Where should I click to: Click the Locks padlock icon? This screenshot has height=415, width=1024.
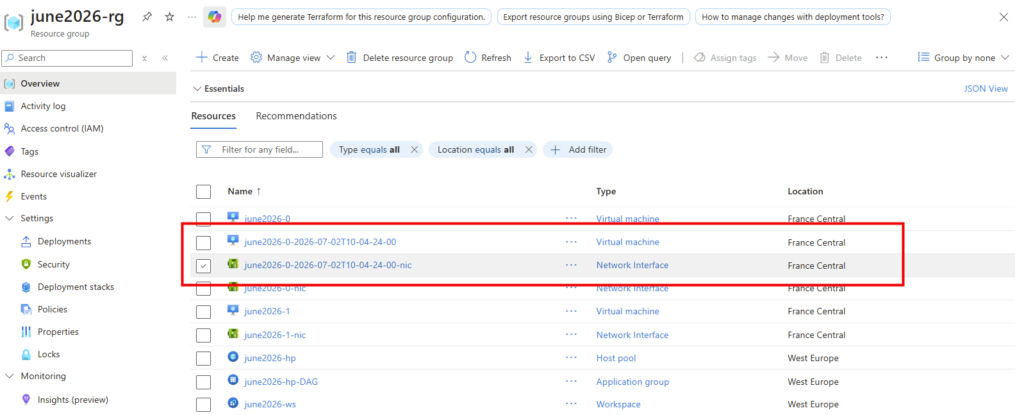click(26, 354)
